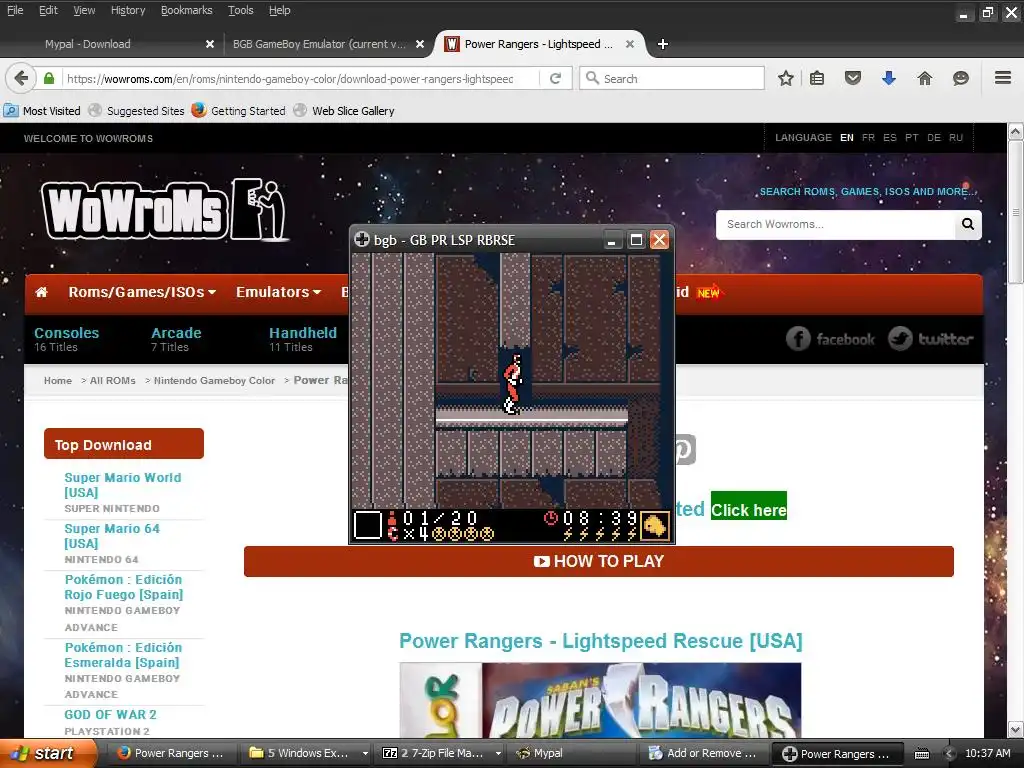Expand hidden system tray icons arrow
The width and height of the screenshot is (1024, 768).
tap(950, 754)
